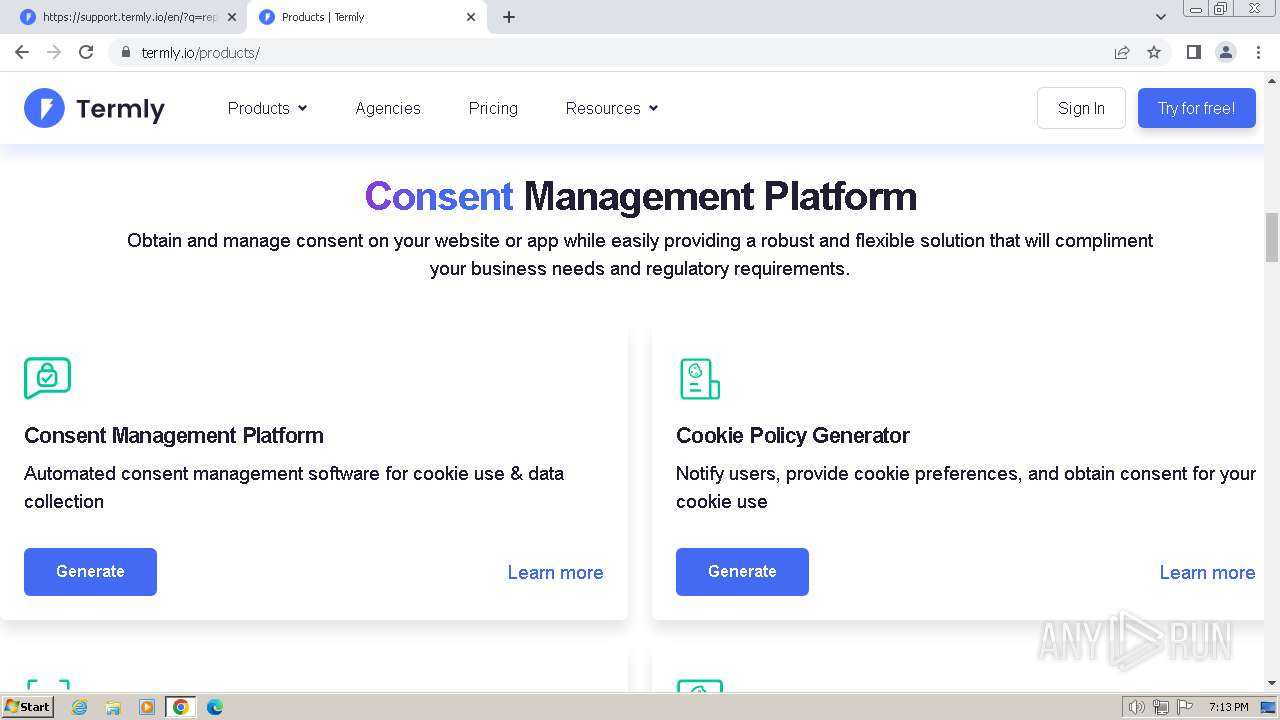Toggle the browser side panel icon
This screenshot has width=1280, height=720.
[x=1193, y=52]
